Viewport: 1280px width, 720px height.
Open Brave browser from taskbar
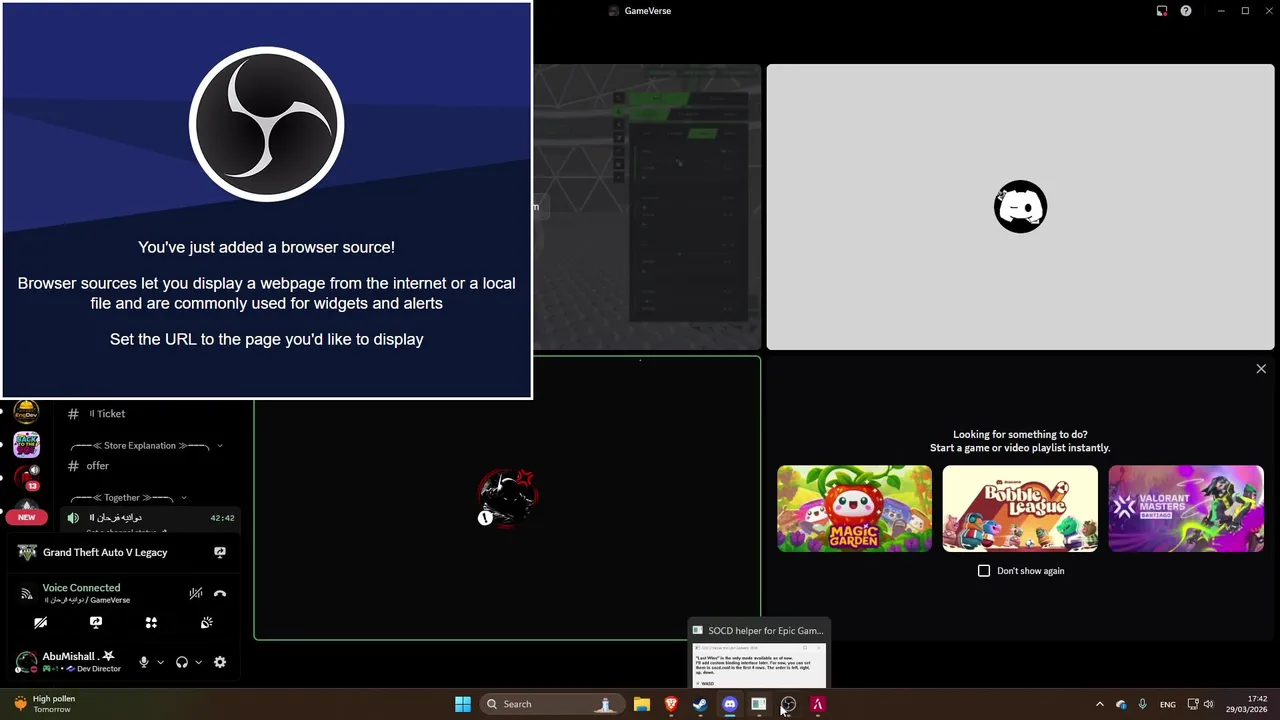671,704
